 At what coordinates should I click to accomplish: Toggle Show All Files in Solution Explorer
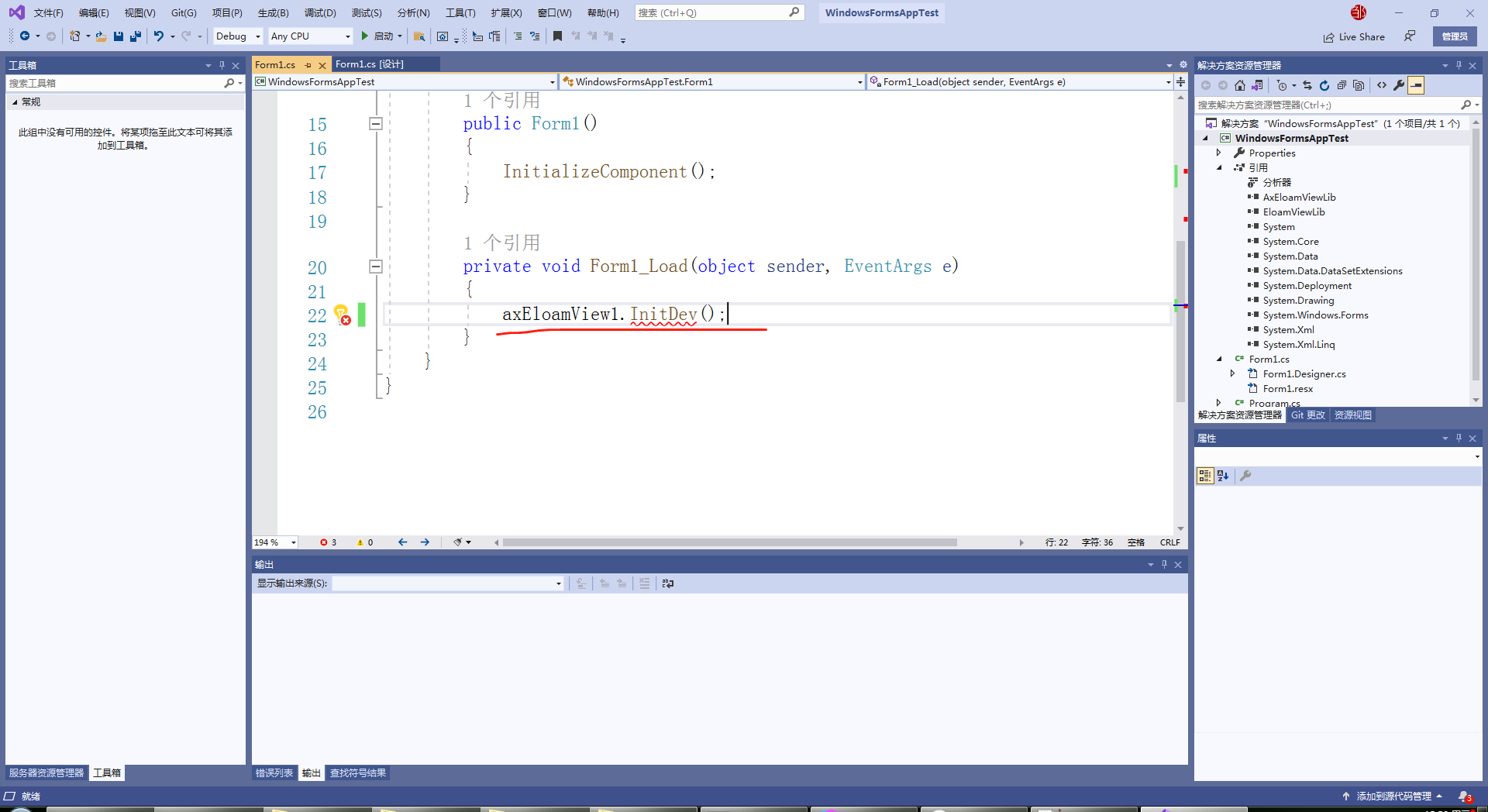[1359, 85]
